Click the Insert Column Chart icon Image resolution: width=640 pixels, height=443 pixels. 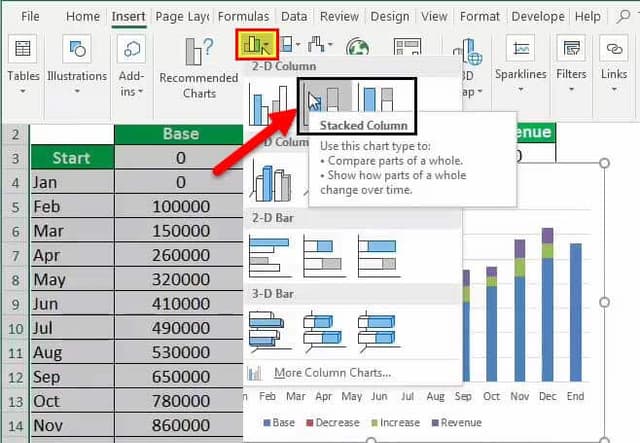255,45
